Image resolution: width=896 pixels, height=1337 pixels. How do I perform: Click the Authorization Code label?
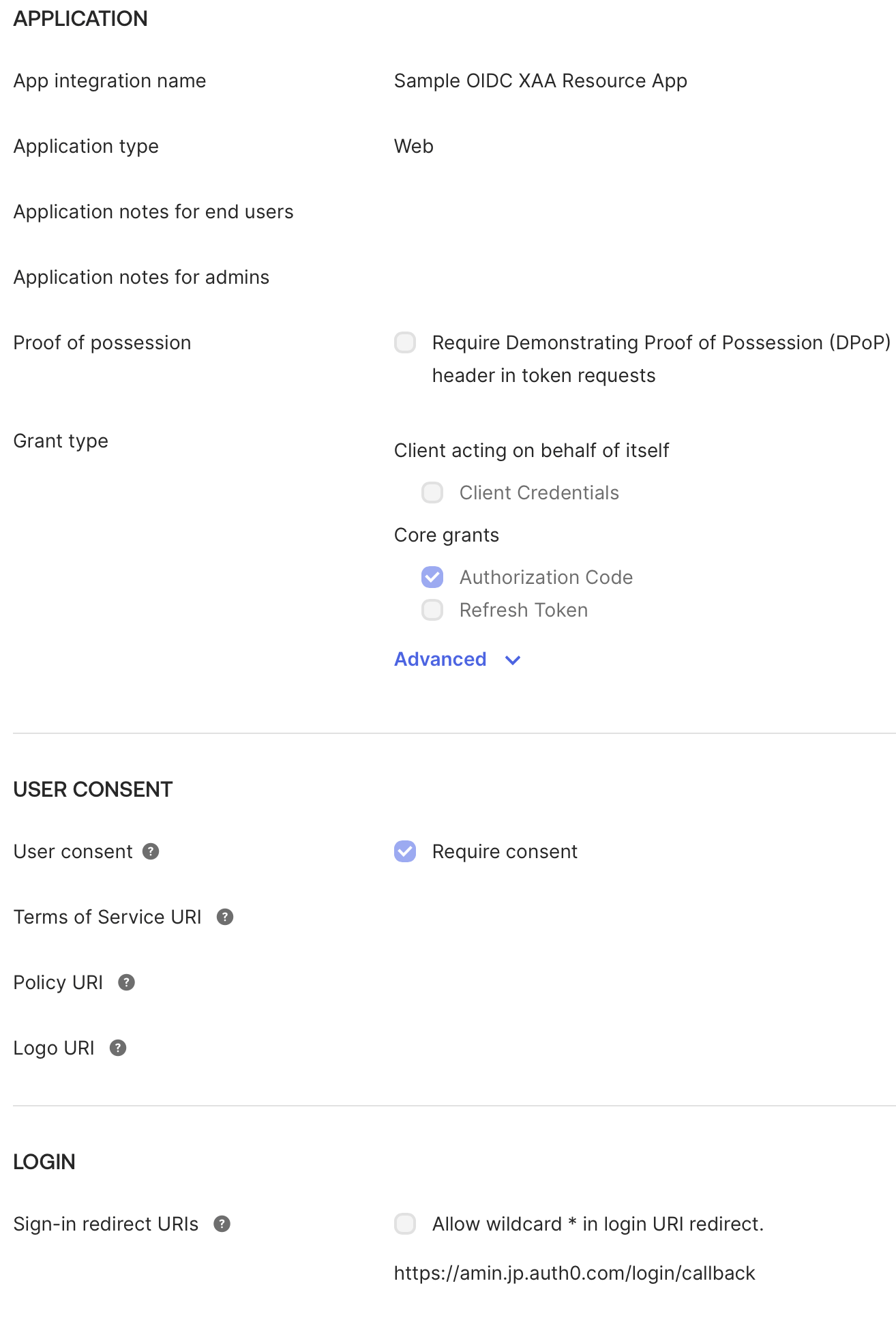coord(546,577)
